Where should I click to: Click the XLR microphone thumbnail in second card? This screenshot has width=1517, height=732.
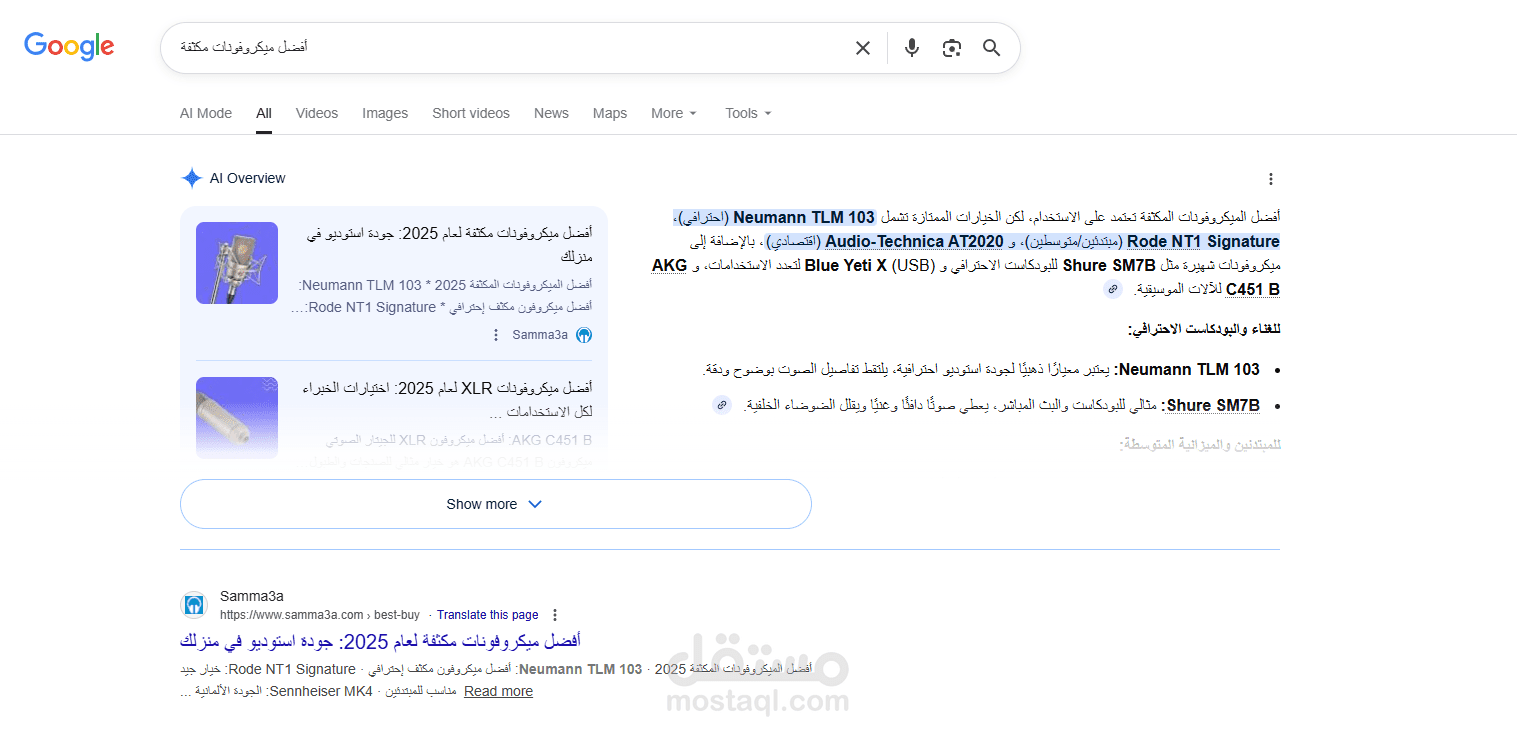(237, 418)
